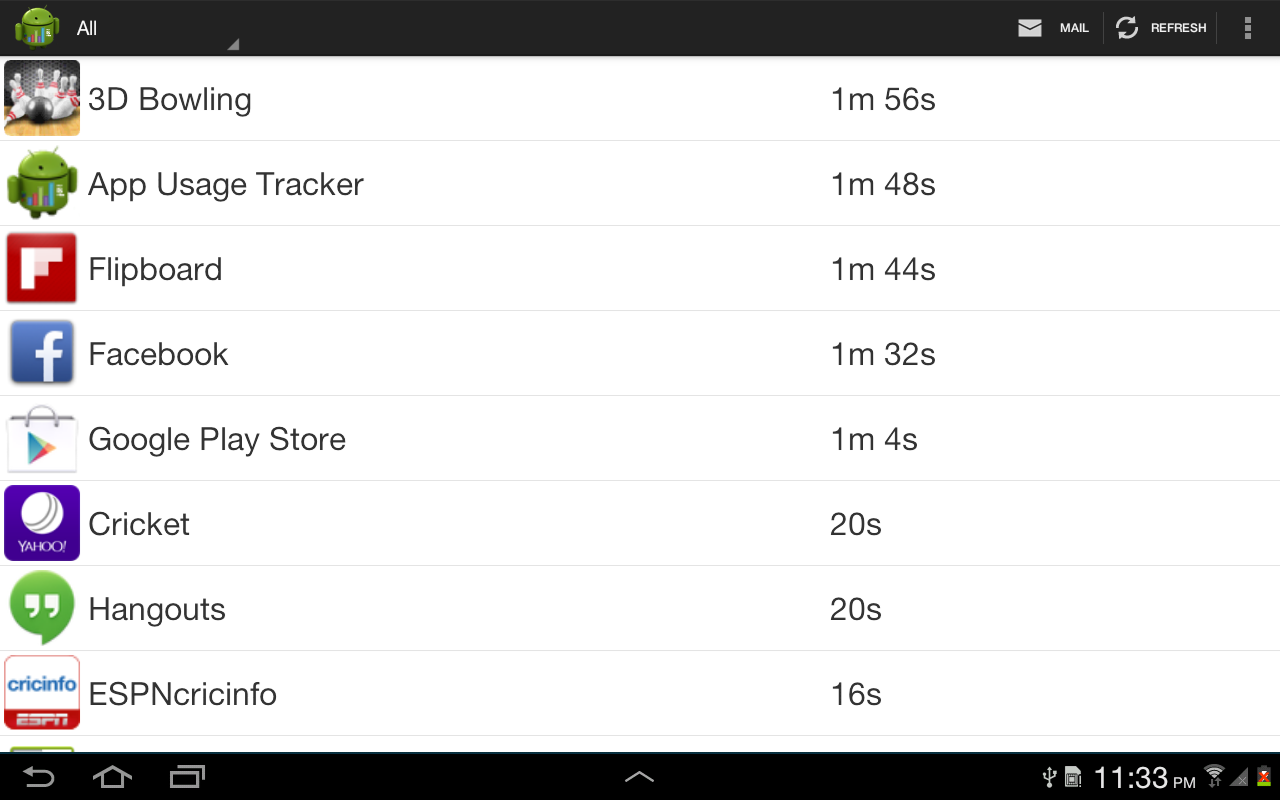Tap the Facebook app icon
1280x800 pixels.
pyautogui.click(x=41, y=353)
